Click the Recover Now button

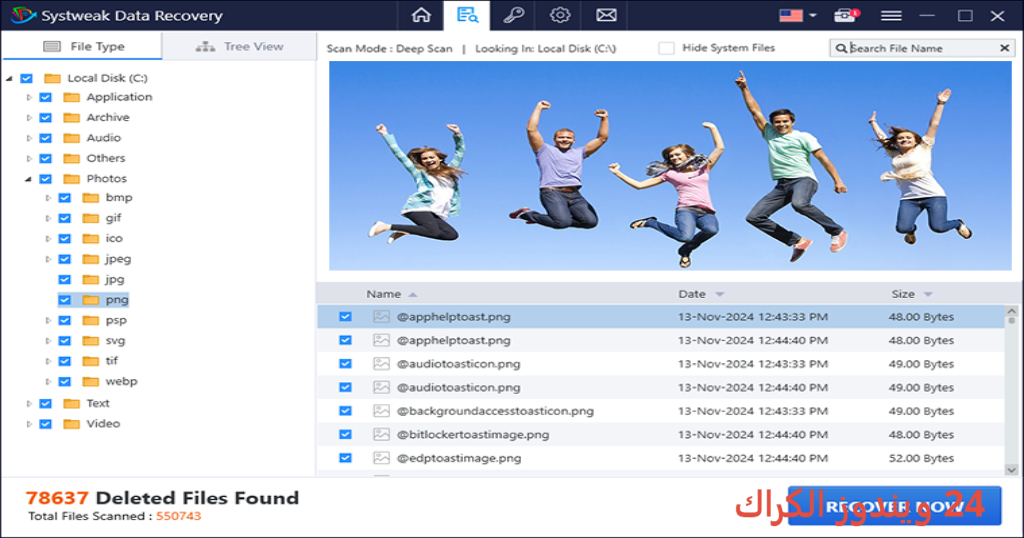point(894,506)
